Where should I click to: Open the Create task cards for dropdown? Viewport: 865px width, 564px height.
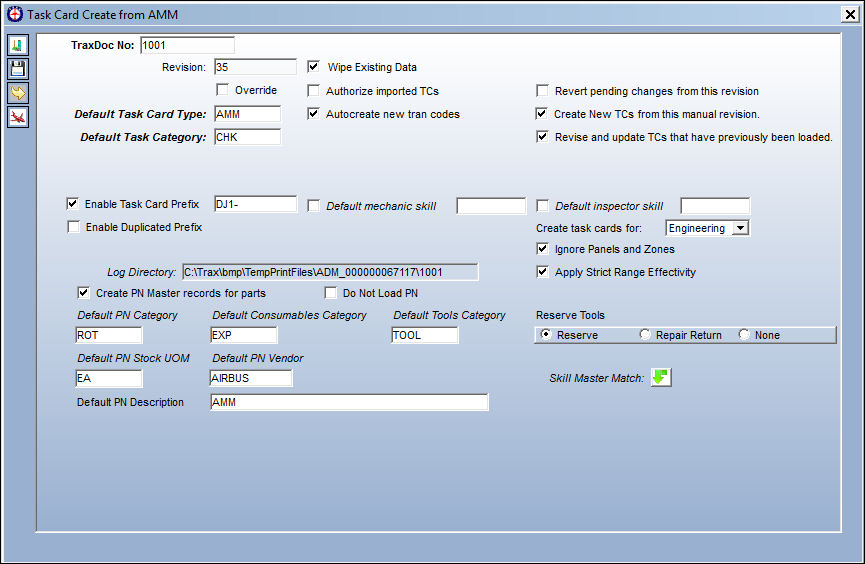pos(740,228)
